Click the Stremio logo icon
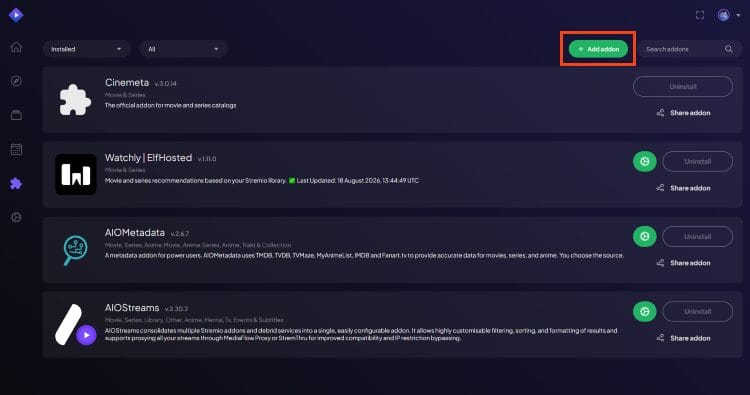Viewport: 750px width, 395px height. [x=16, y=15]
